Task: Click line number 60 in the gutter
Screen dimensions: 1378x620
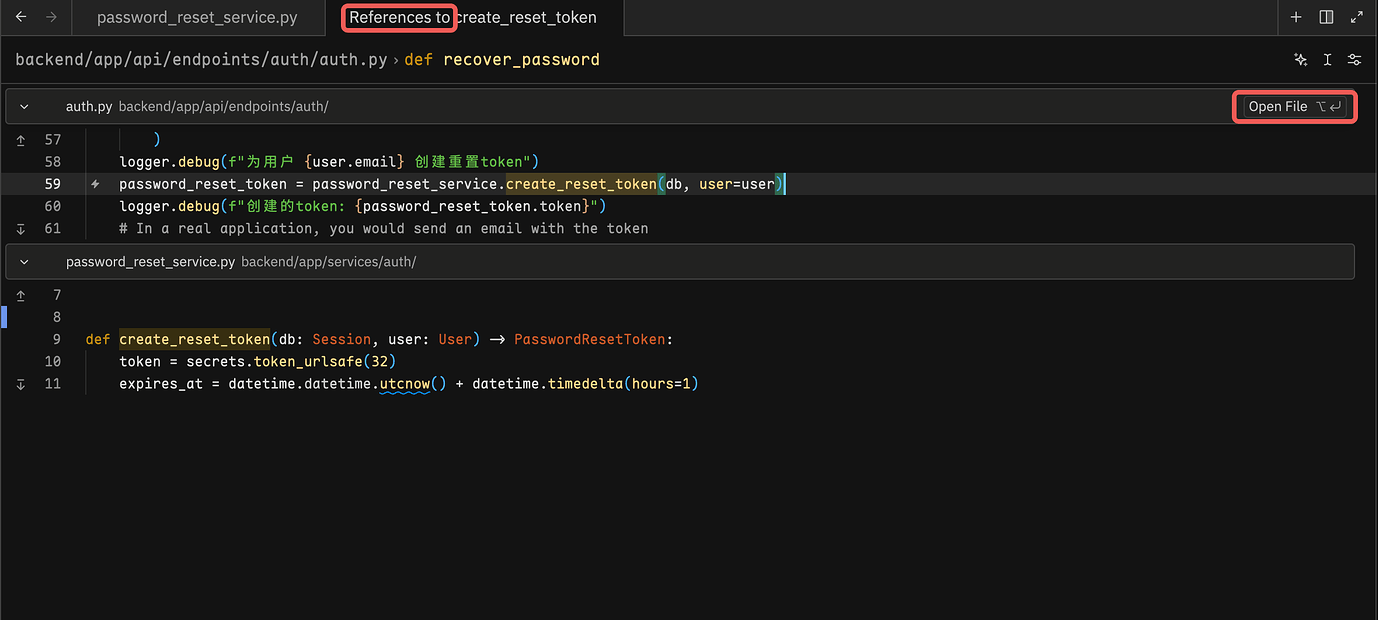Action: (x=53, y=206)
